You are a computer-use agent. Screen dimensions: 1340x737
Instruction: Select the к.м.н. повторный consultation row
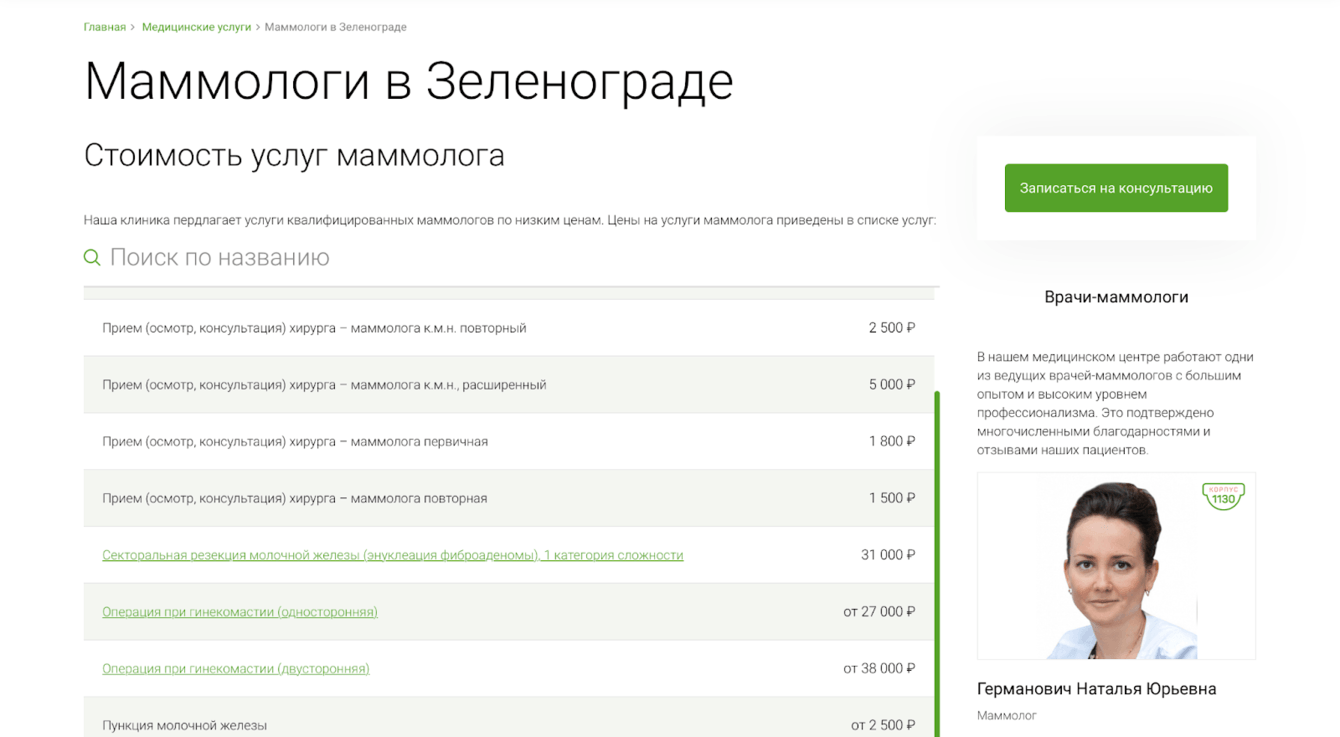click(x=314, y=328)
